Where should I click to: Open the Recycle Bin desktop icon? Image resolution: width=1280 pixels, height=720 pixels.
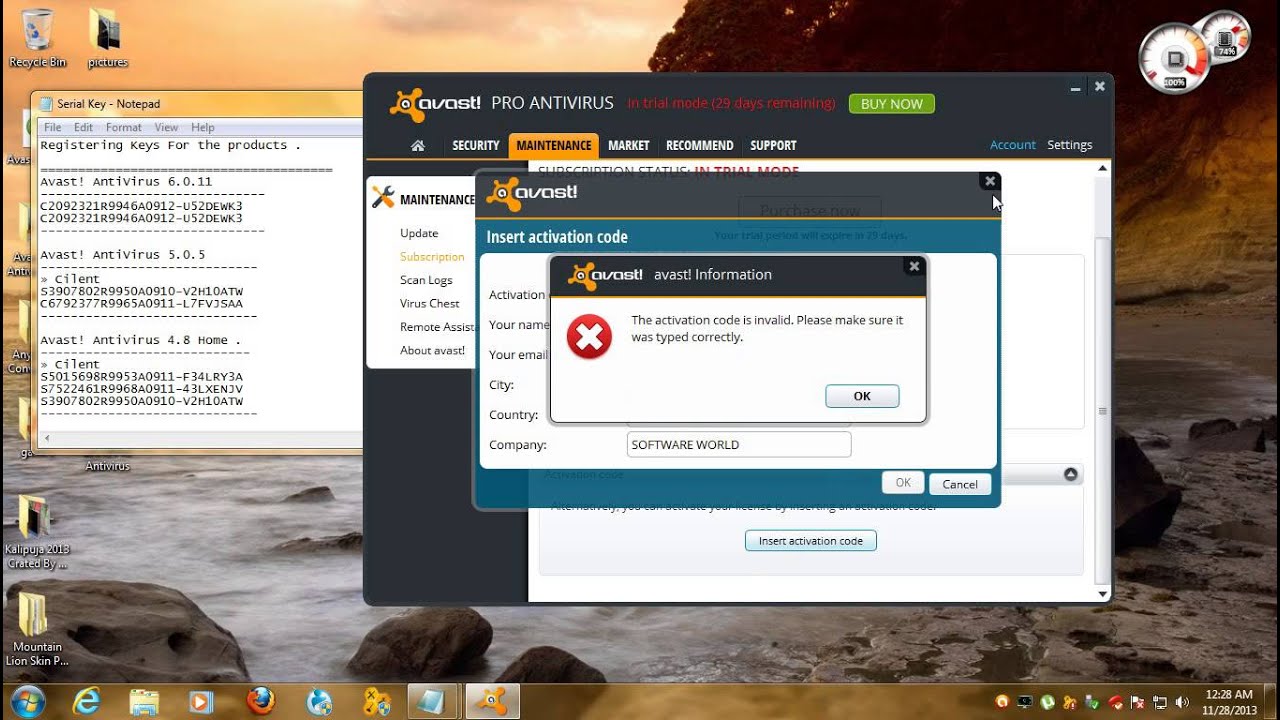pos(37,38)
